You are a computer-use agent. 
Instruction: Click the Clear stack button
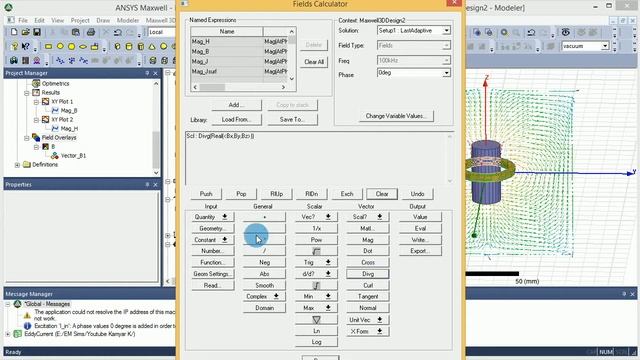pos(382,194)
